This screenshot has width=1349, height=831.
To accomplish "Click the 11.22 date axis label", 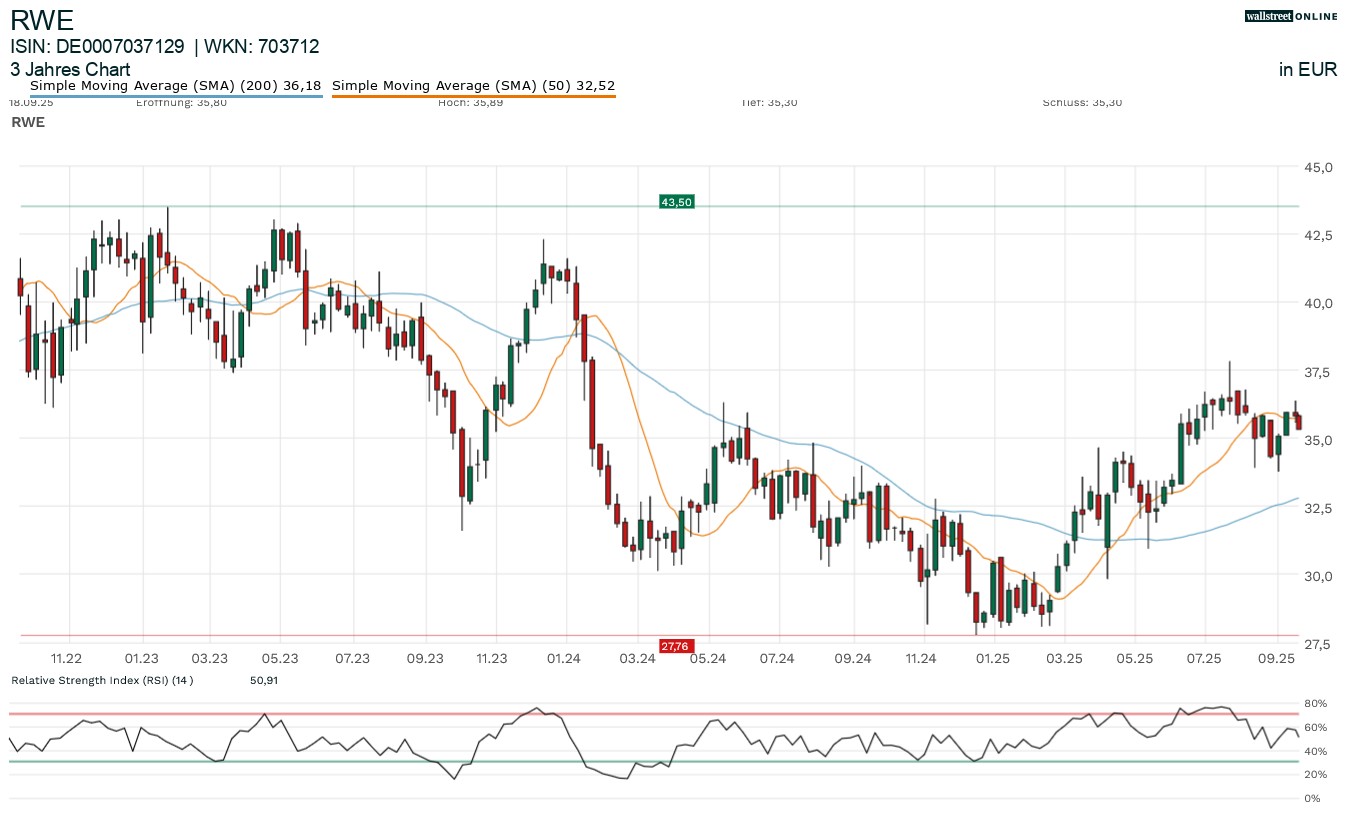I will point(66,658).
